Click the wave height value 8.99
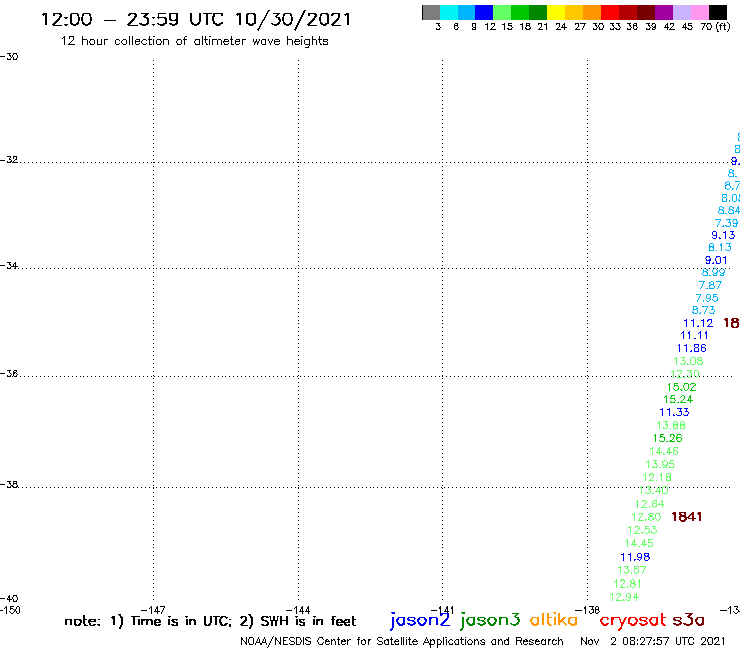 (714, 272)
